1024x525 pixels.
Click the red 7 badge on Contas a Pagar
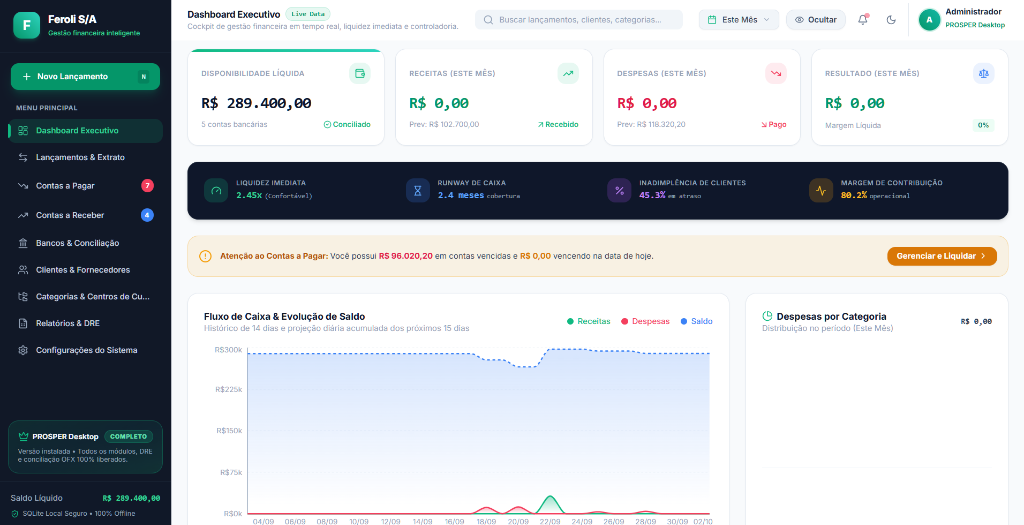148,186
